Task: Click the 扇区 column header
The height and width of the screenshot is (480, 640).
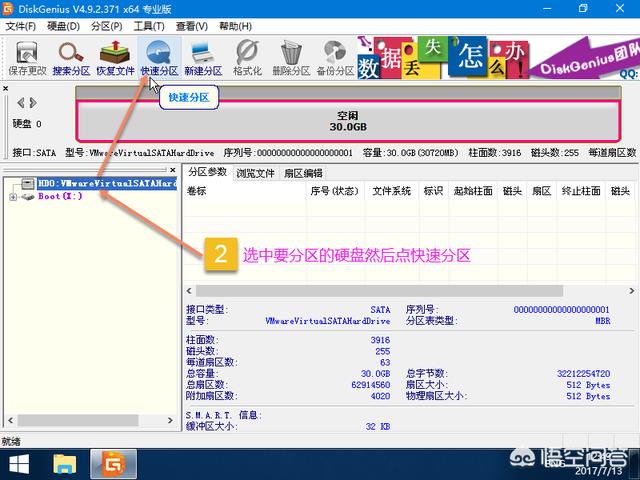Action: tap(542, 191)
